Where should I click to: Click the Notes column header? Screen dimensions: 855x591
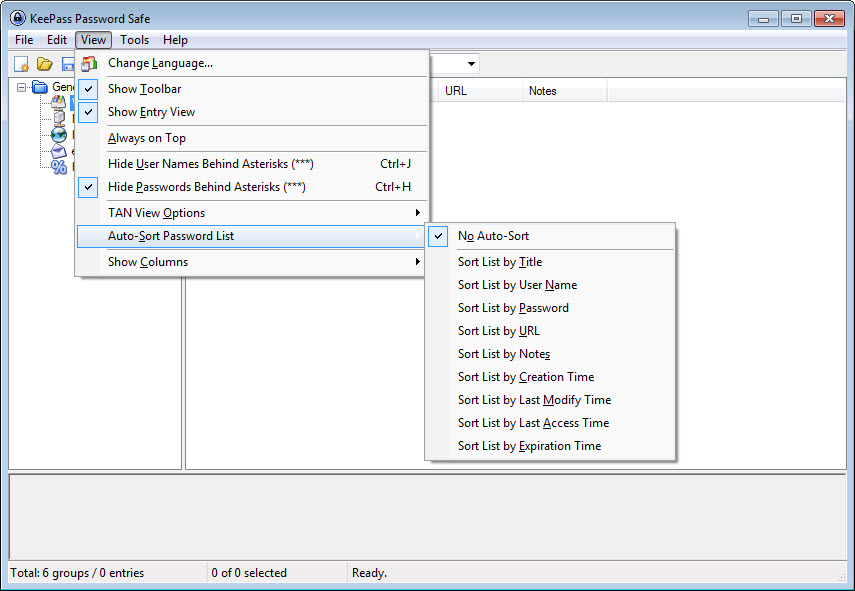coord(564,91)
